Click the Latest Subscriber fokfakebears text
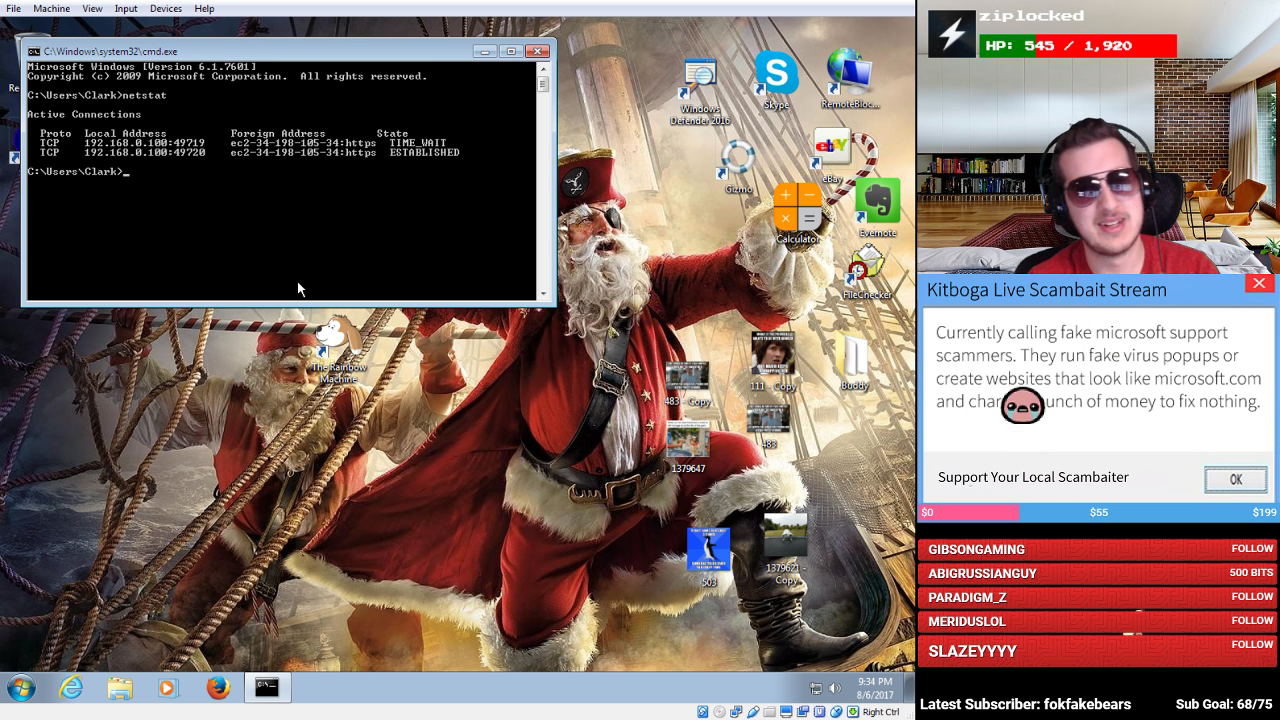The image size is (1280, 720). click(1025, 704)
